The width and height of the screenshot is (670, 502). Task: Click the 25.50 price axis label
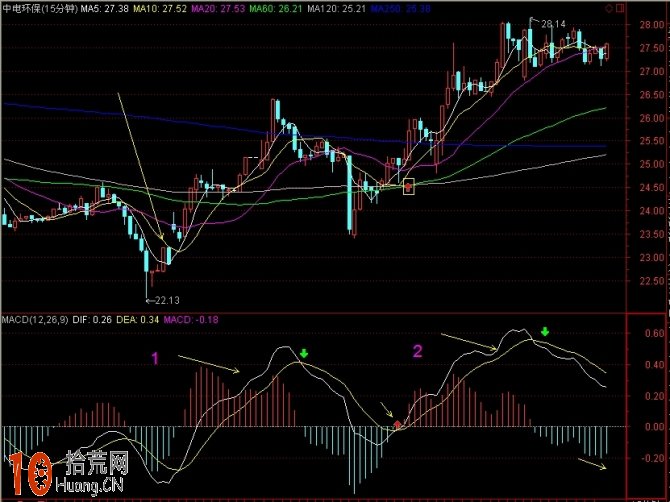tap(652, 141)
